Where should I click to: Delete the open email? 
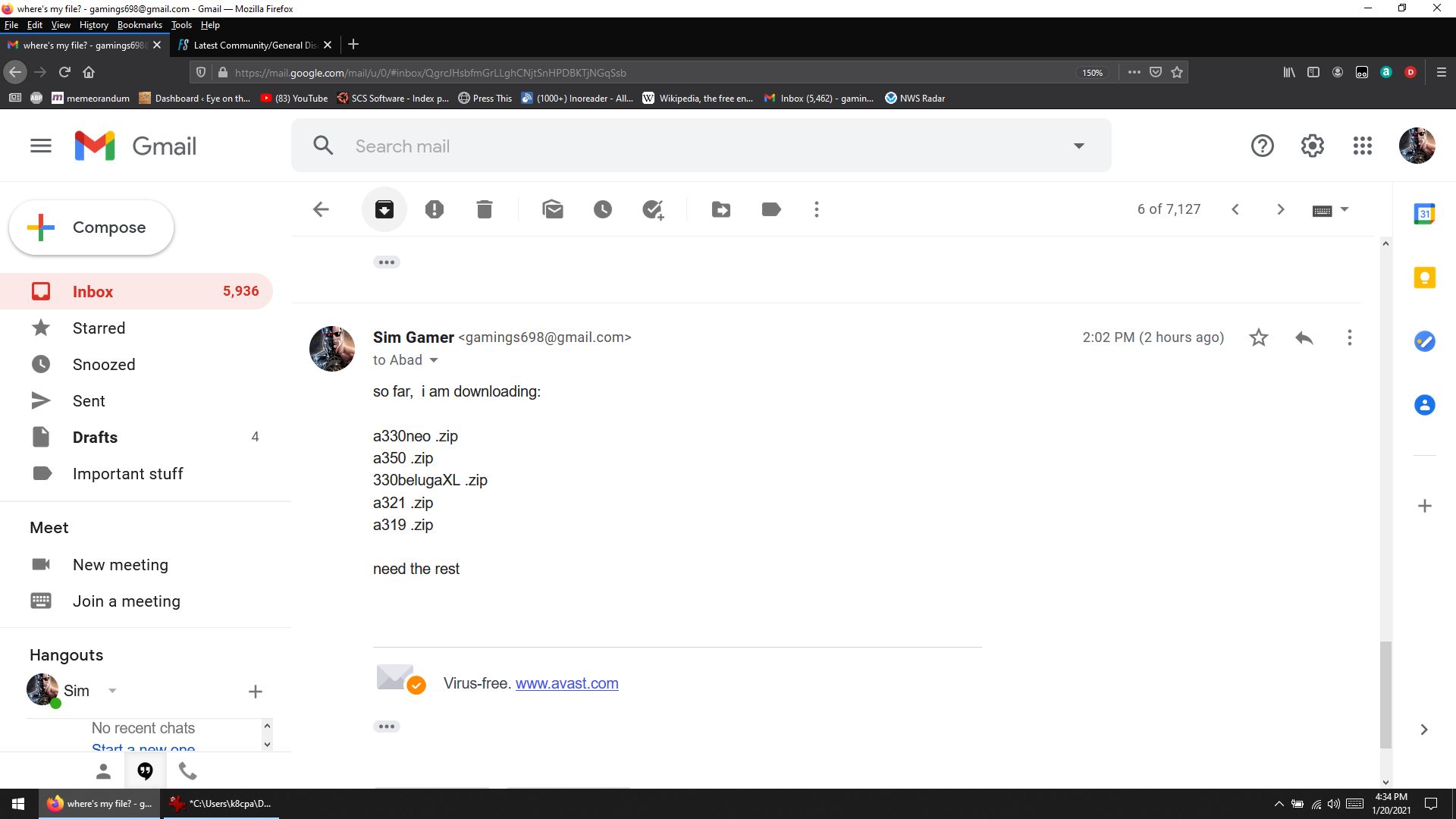485,209
